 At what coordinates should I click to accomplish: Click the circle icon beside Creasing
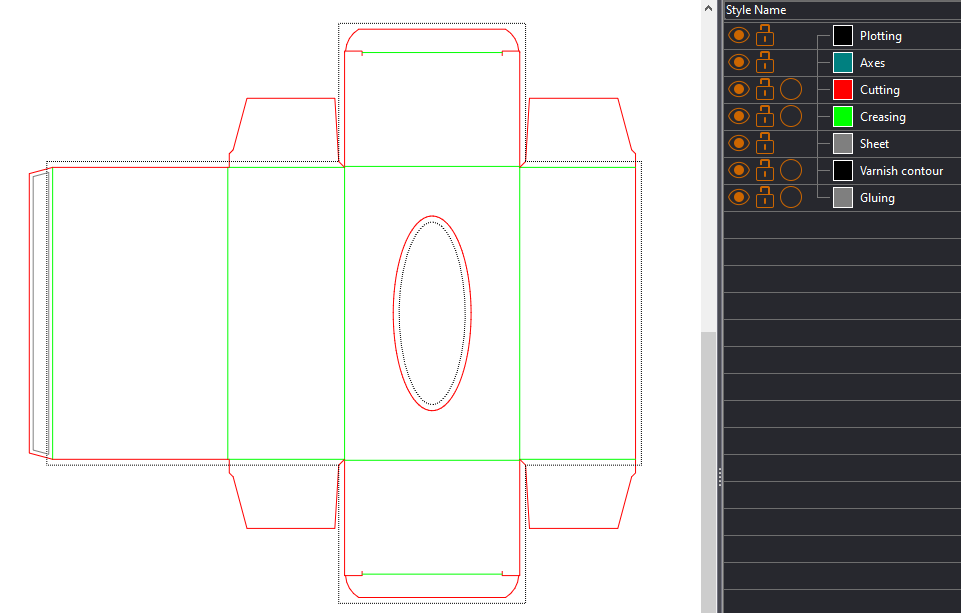pyautogui.click(x=791, y=116)
